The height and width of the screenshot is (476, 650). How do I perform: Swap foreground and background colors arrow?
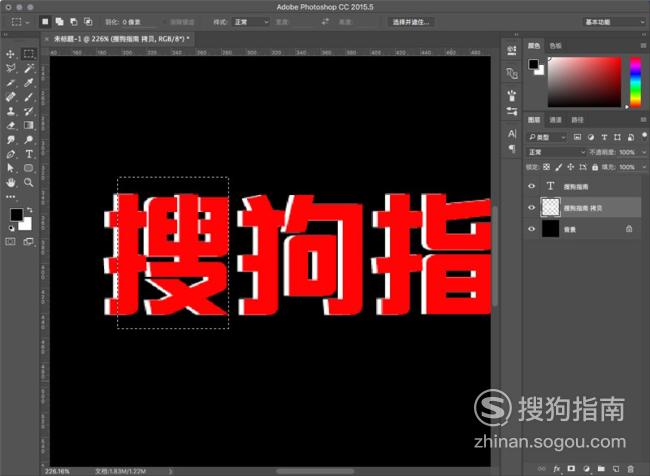(x=29, y=210)
